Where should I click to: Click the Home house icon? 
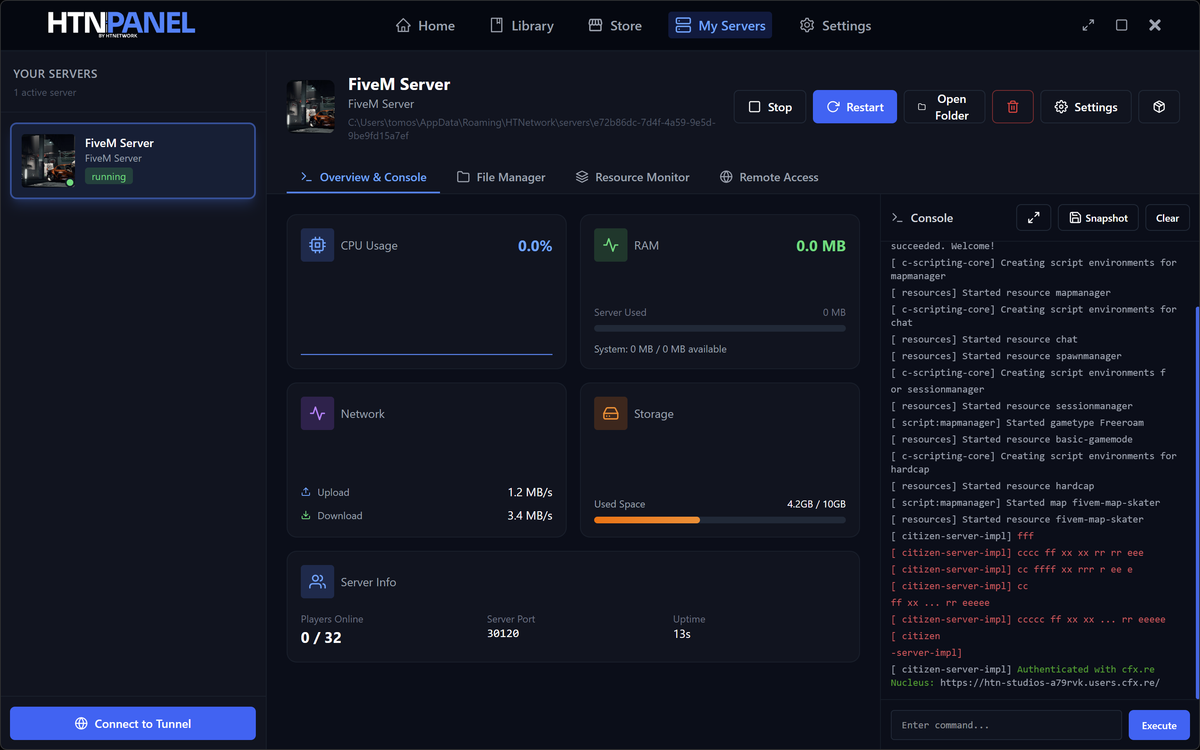pyautogui.click(x=403, y=26)
